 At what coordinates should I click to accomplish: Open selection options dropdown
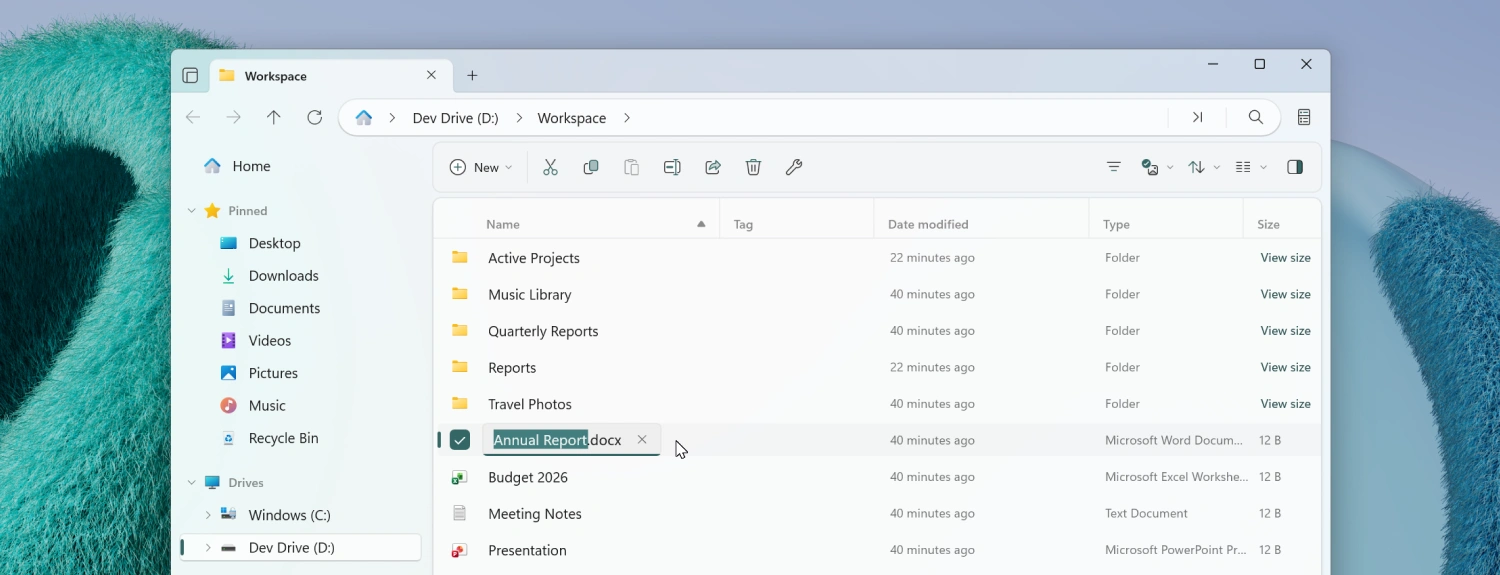coord(1157,167)
